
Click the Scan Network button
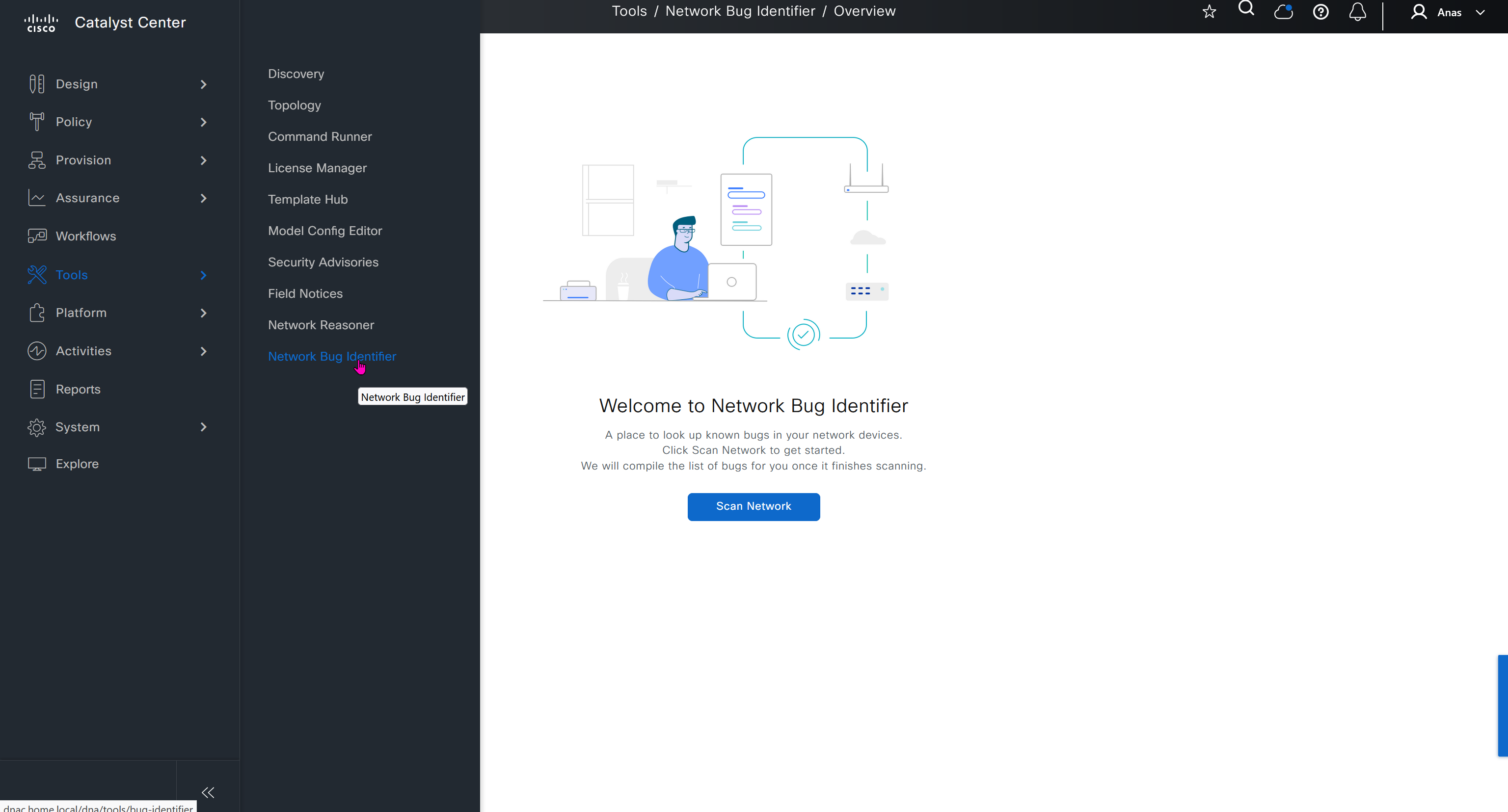click(754, 506)
